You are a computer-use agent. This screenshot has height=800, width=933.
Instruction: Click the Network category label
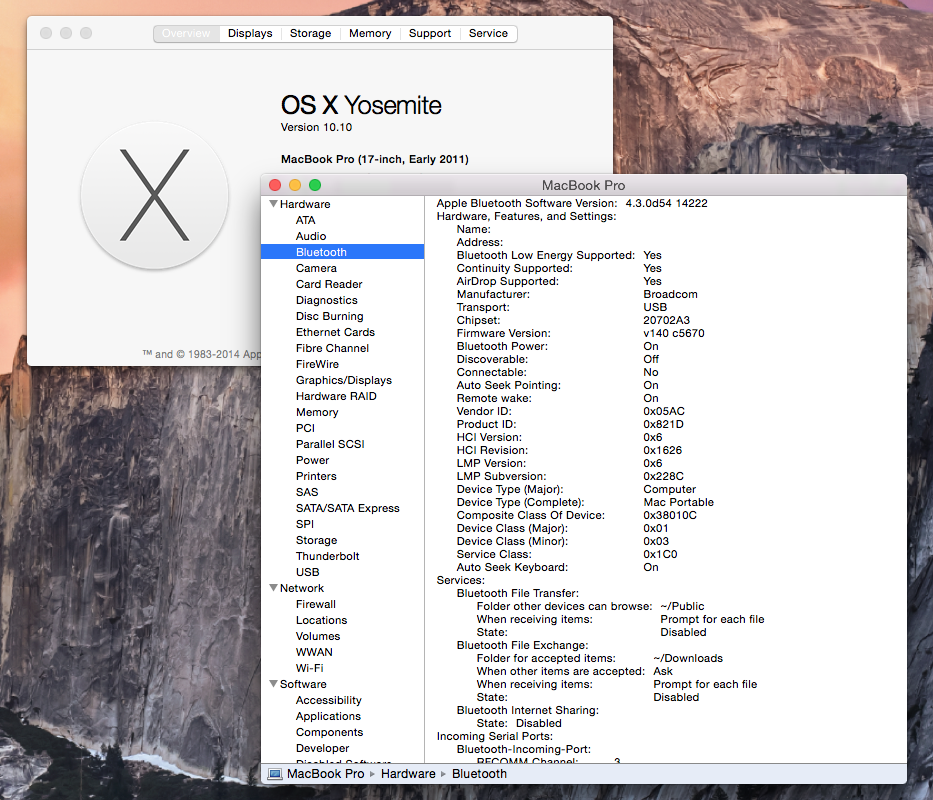(302, 588)
